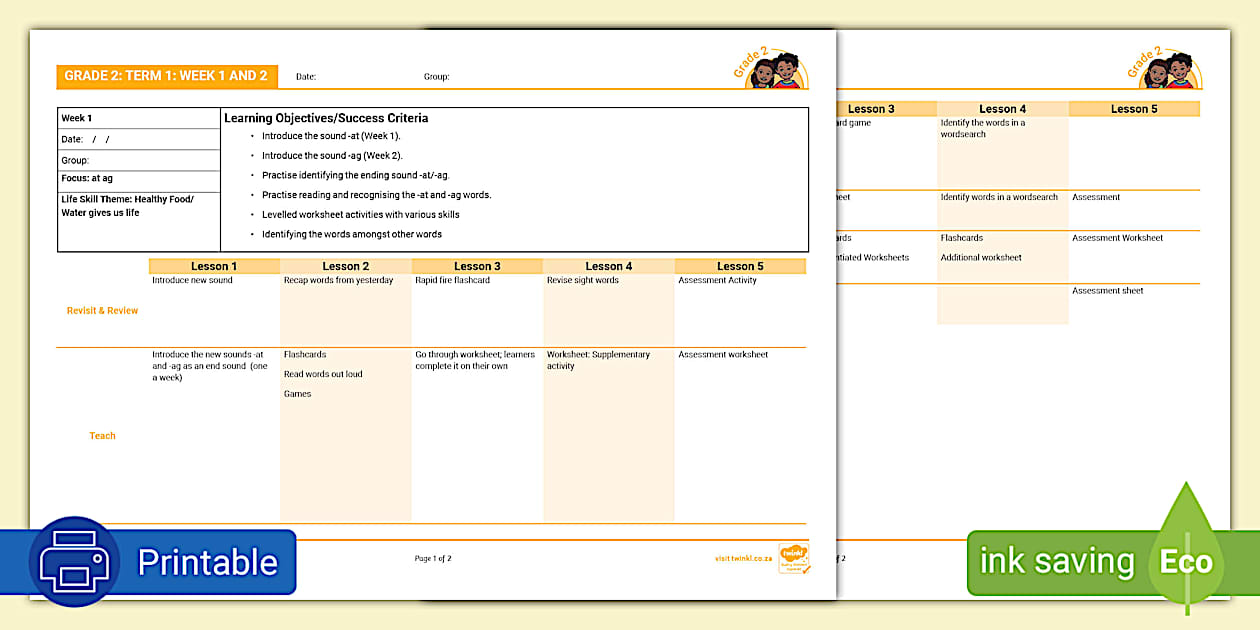Click the Group field in page header
The image size is (1260, 630).
pos(436,77)
